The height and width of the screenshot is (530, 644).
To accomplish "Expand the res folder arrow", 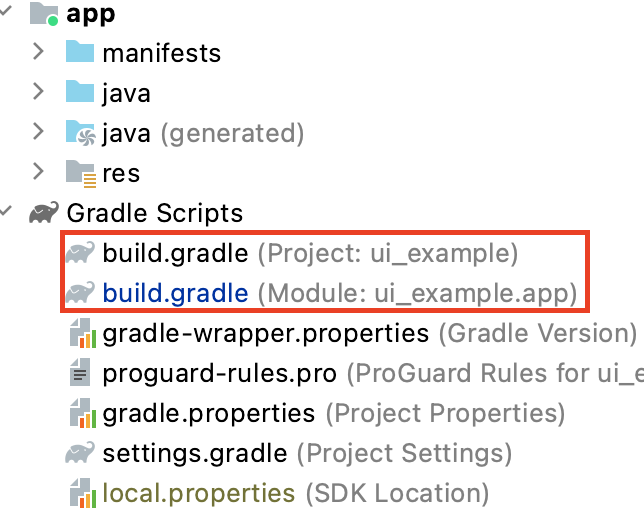I will [x=38, y=172].
